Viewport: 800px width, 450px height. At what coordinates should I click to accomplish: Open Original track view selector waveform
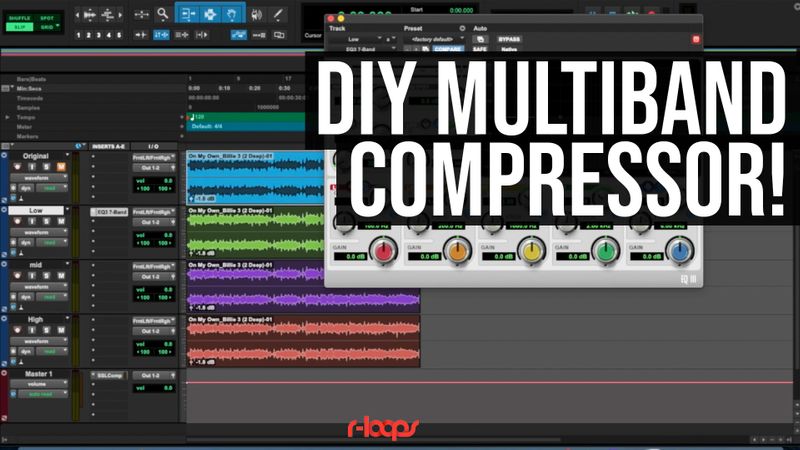click(x=39, y=178)
